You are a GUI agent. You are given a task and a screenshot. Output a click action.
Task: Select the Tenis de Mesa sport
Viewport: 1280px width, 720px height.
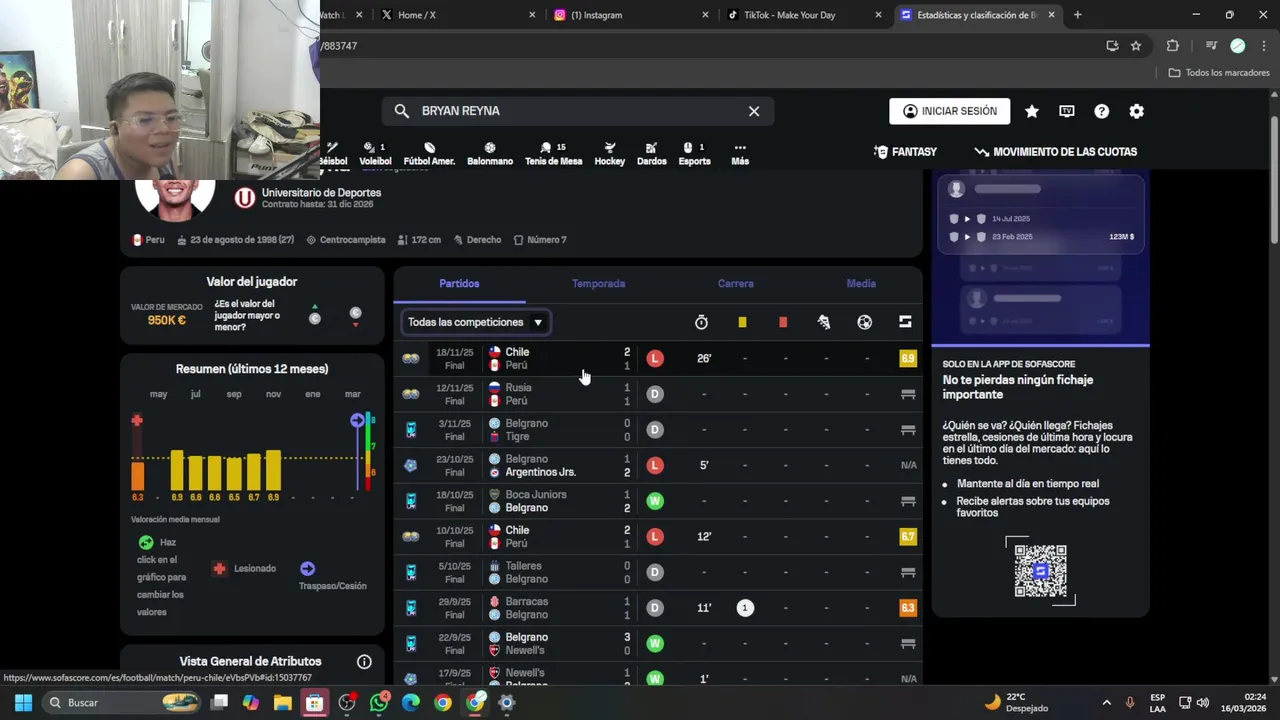point(553,154)
